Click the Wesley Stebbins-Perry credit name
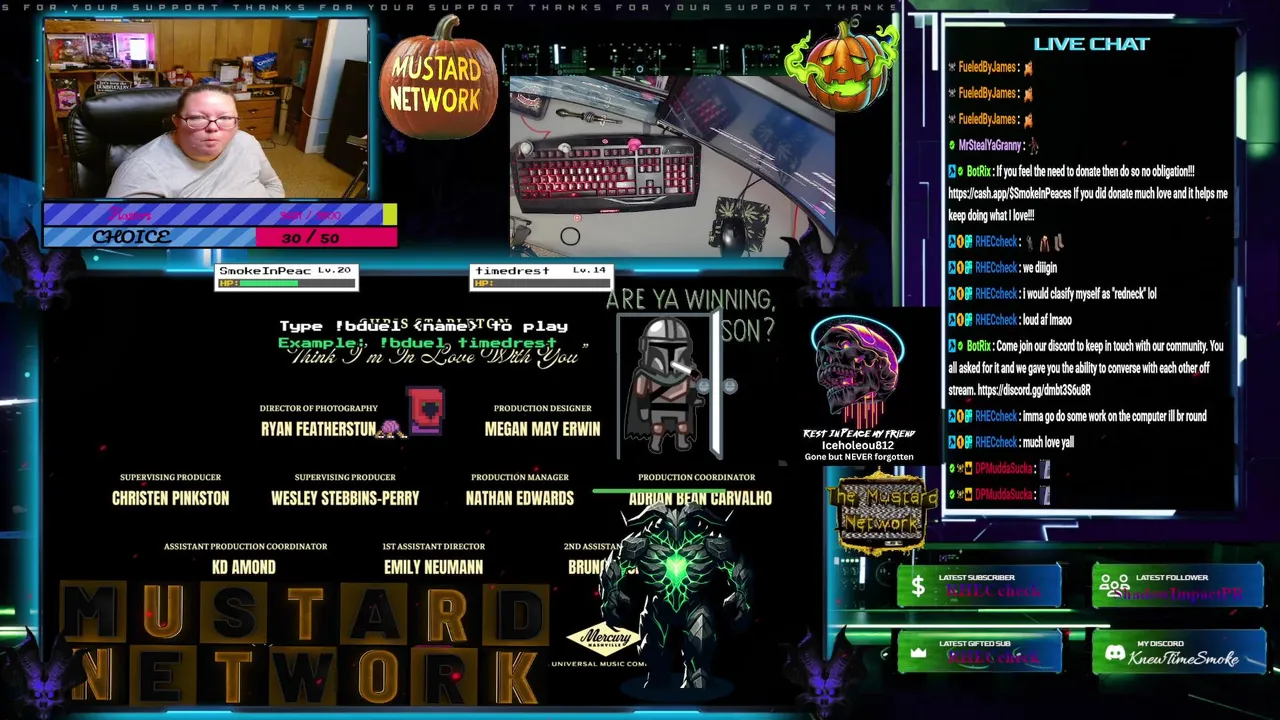This screenshot has width=1280, height=720. (x=345, y=498)
